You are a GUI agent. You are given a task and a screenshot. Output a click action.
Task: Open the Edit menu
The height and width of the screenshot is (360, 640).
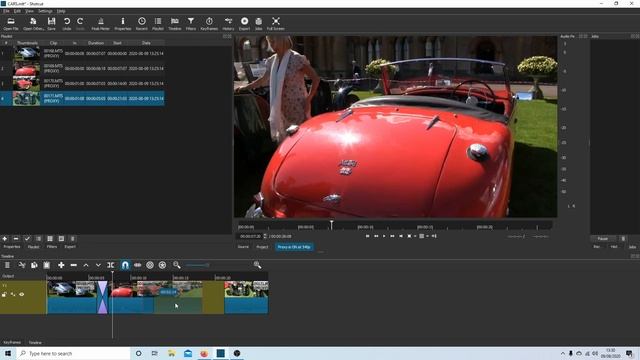(18, 11)
